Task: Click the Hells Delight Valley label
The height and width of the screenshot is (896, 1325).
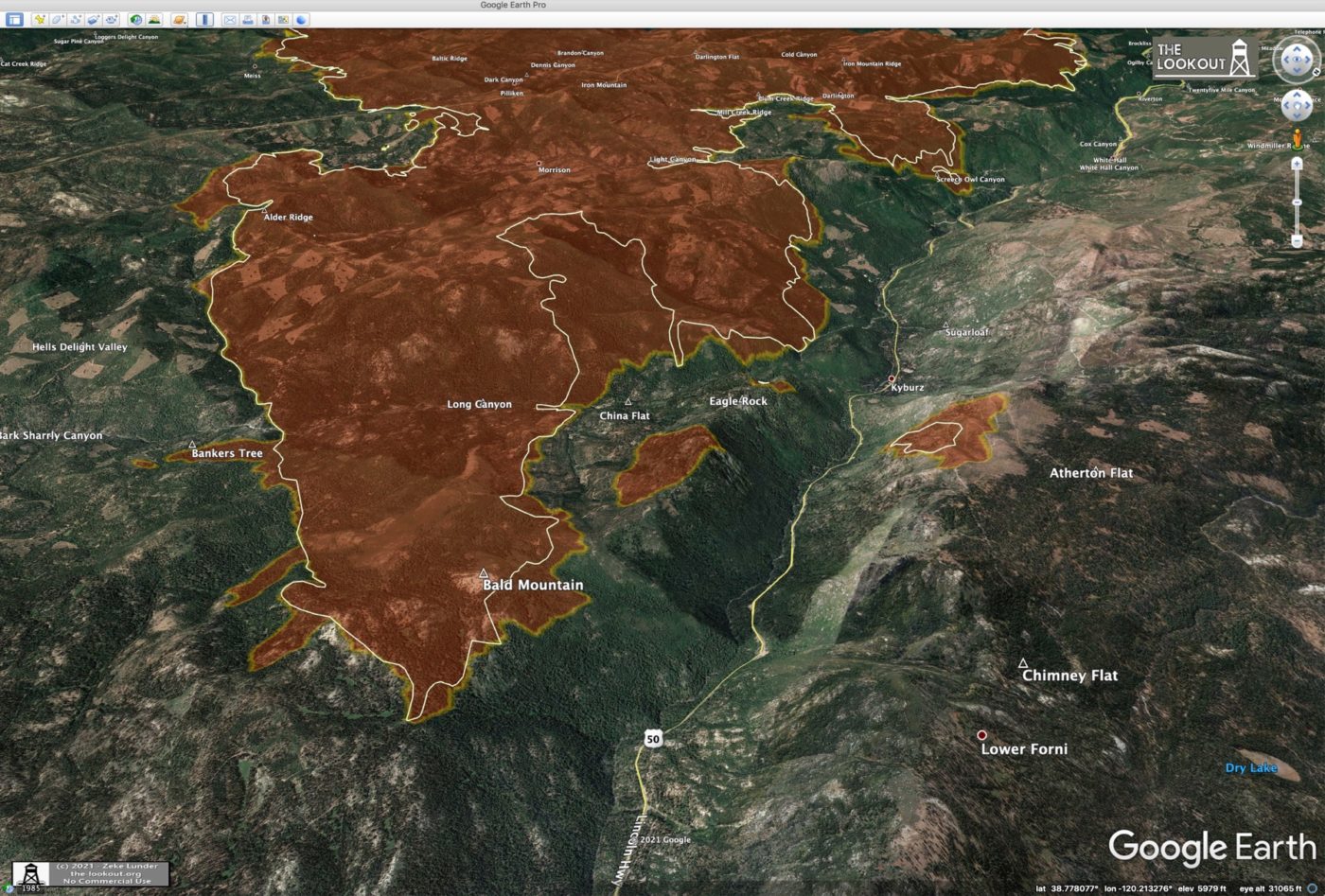Action: (x=79, y=347)
